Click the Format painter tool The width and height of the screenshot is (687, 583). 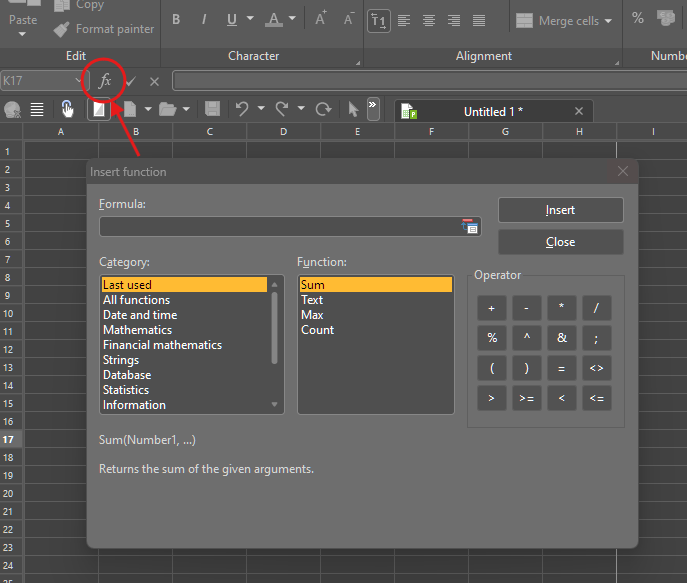pos(104,29)
